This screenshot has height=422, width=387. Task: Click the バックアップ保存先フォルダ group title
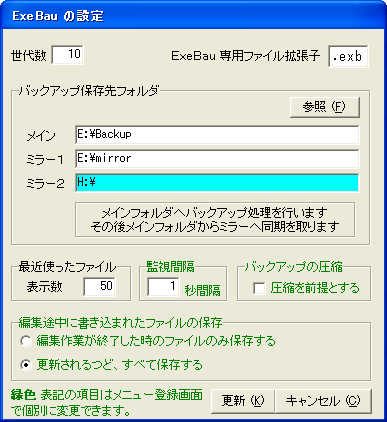pos(89,91)
